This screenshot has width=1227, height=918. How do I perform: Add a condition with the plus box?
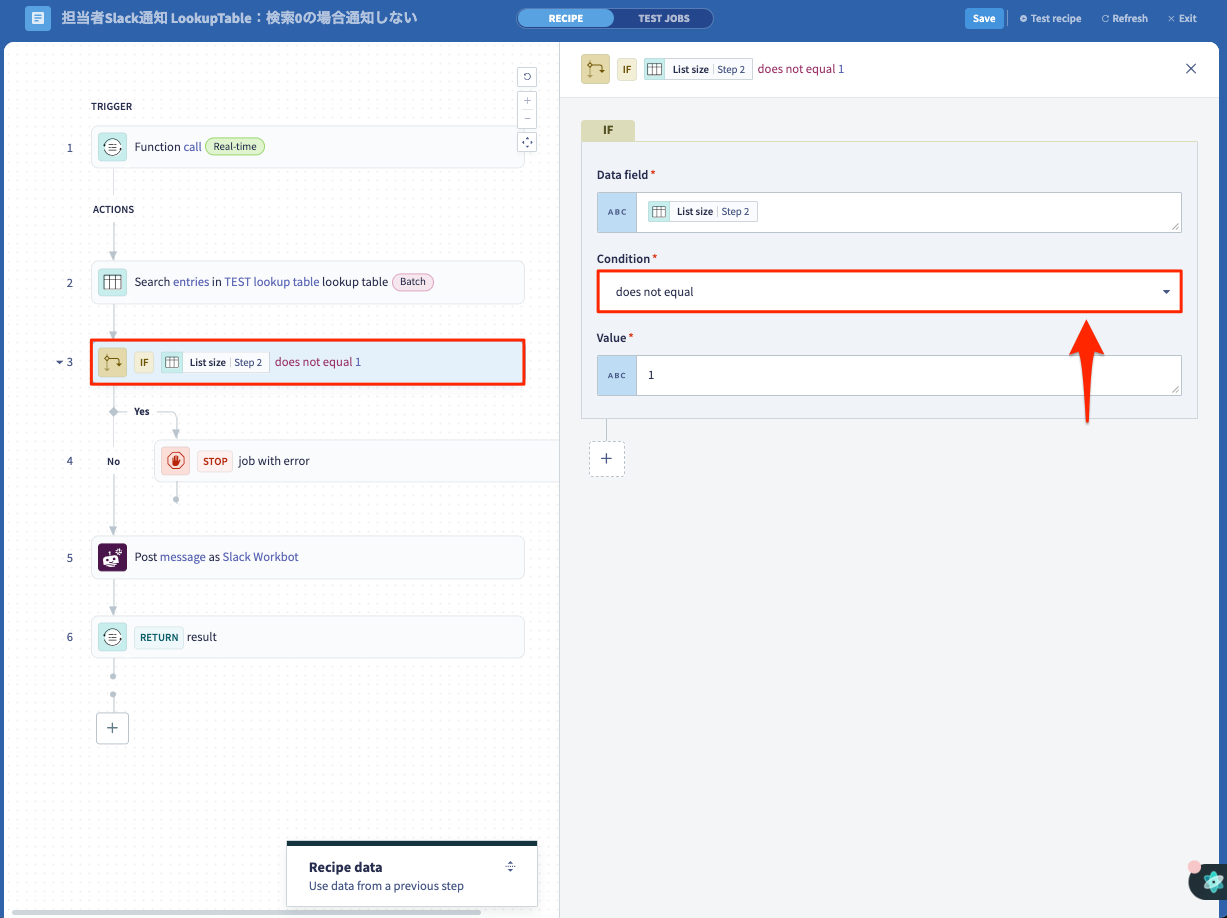607,459
